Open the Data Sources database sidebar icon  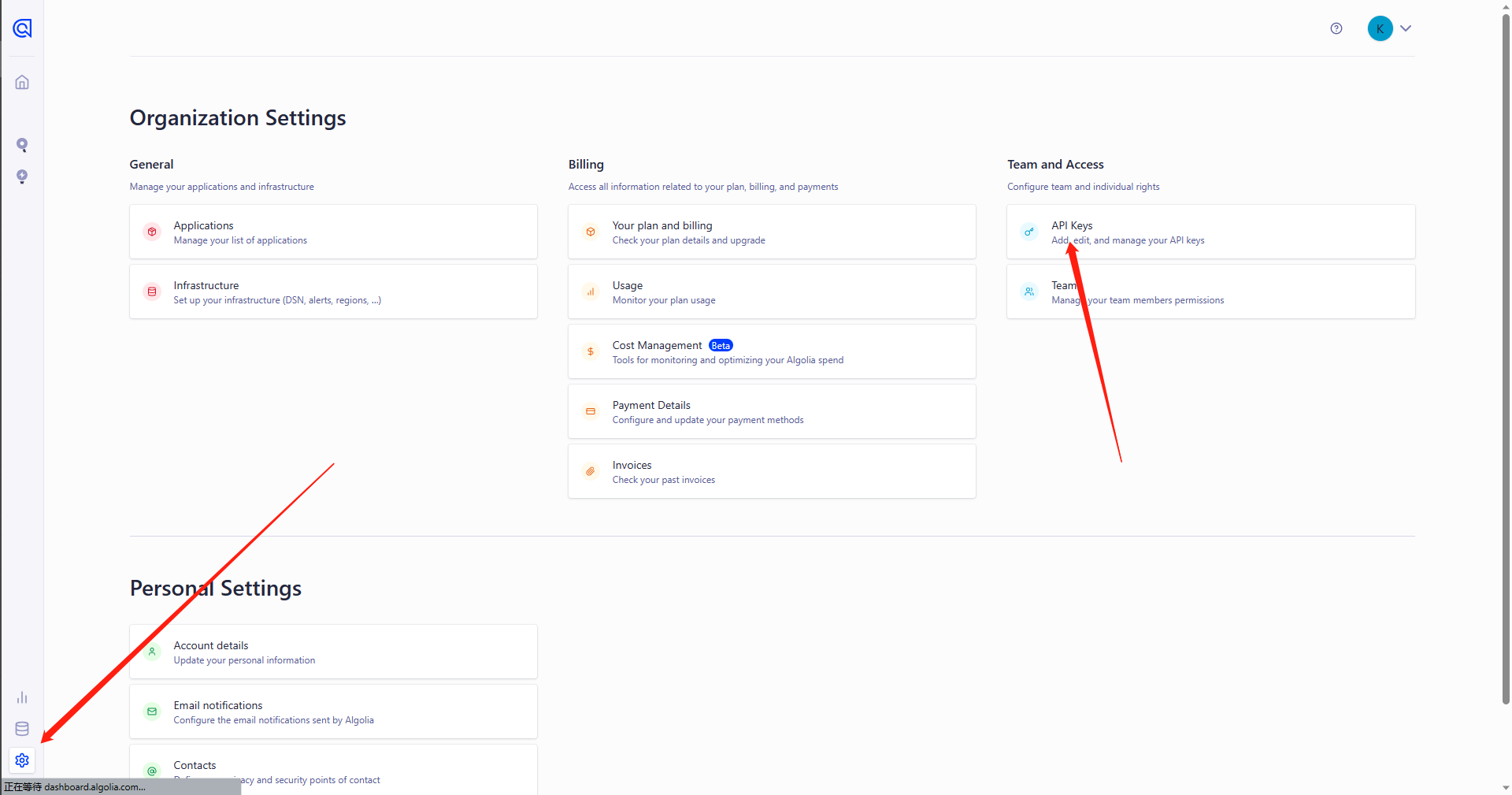(x=22, y=729)
